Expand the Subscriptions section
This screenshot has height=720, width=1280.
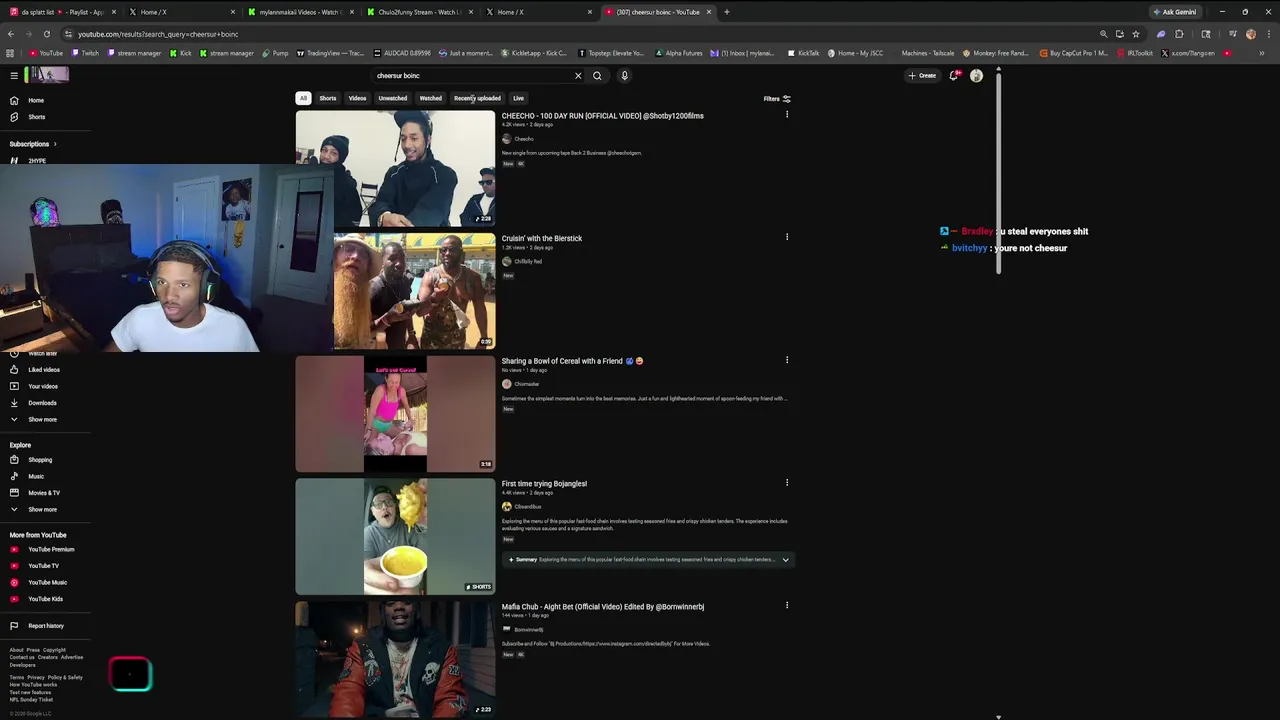click(33, 144)
